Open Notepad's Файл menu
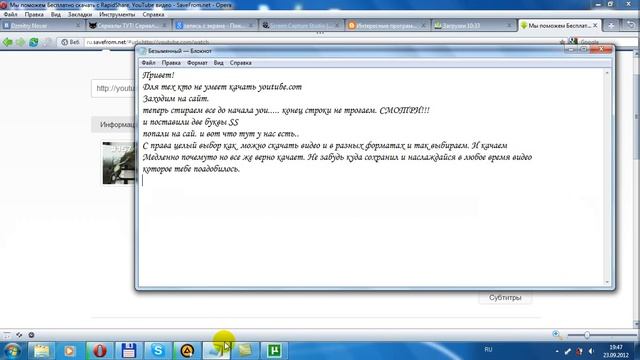This screenshot has height=360, width=640. 148,63
